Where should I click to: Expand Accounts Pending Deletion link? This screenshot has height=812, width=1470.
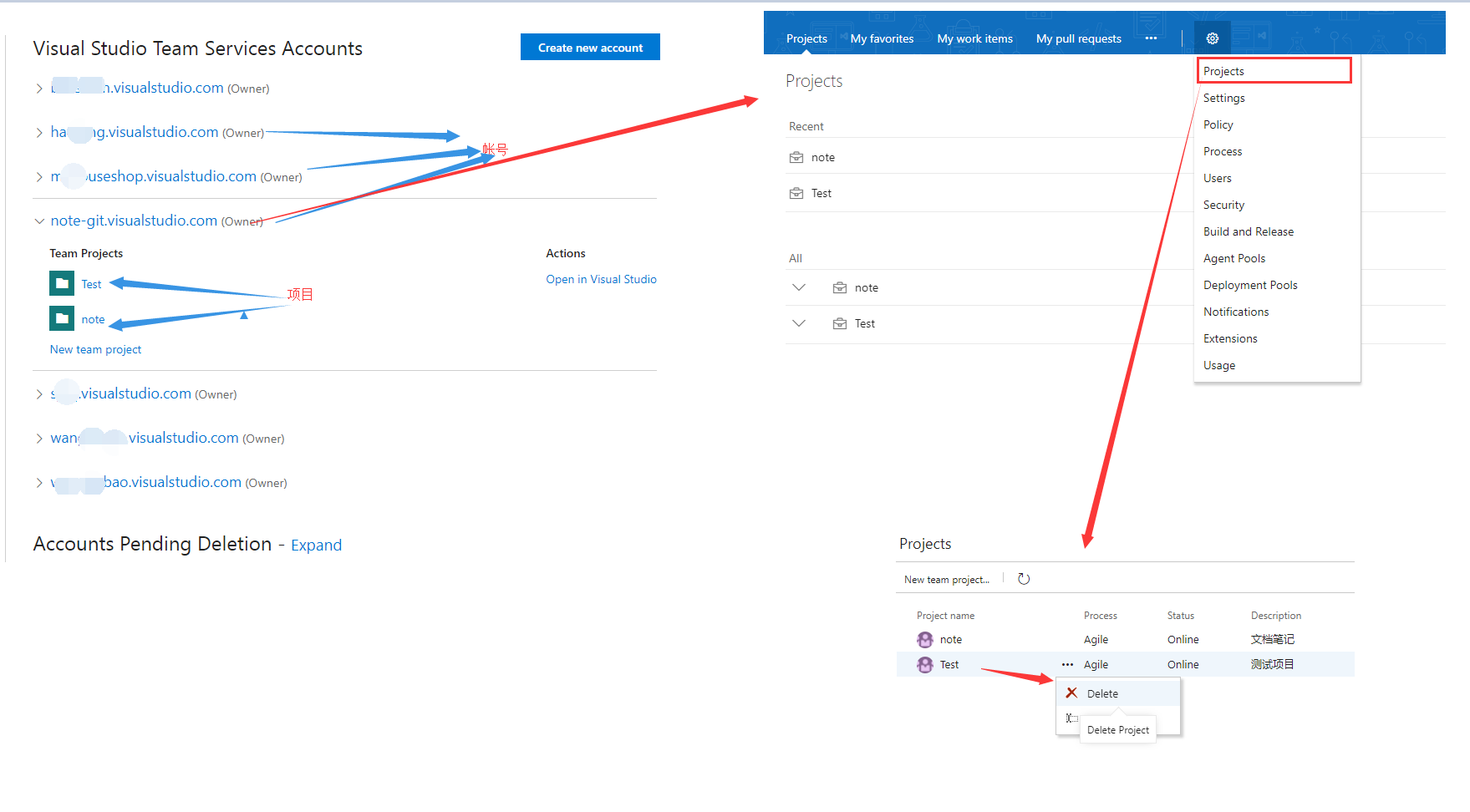click(x=316, y=545)
